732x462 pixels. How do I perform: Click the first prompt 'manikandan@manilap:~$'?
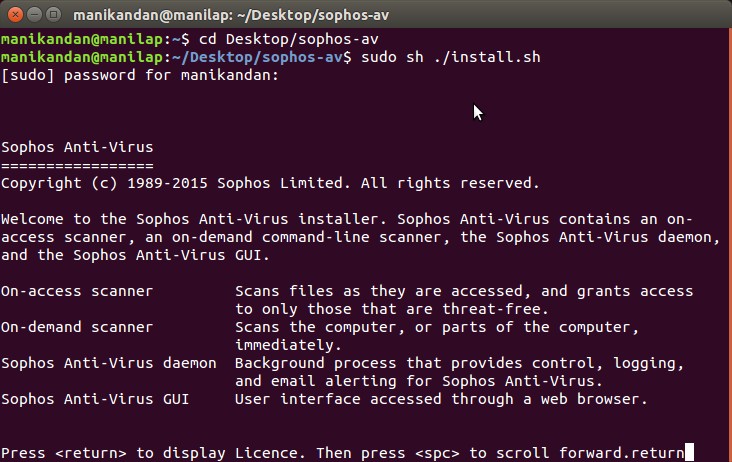pos(95,39)
